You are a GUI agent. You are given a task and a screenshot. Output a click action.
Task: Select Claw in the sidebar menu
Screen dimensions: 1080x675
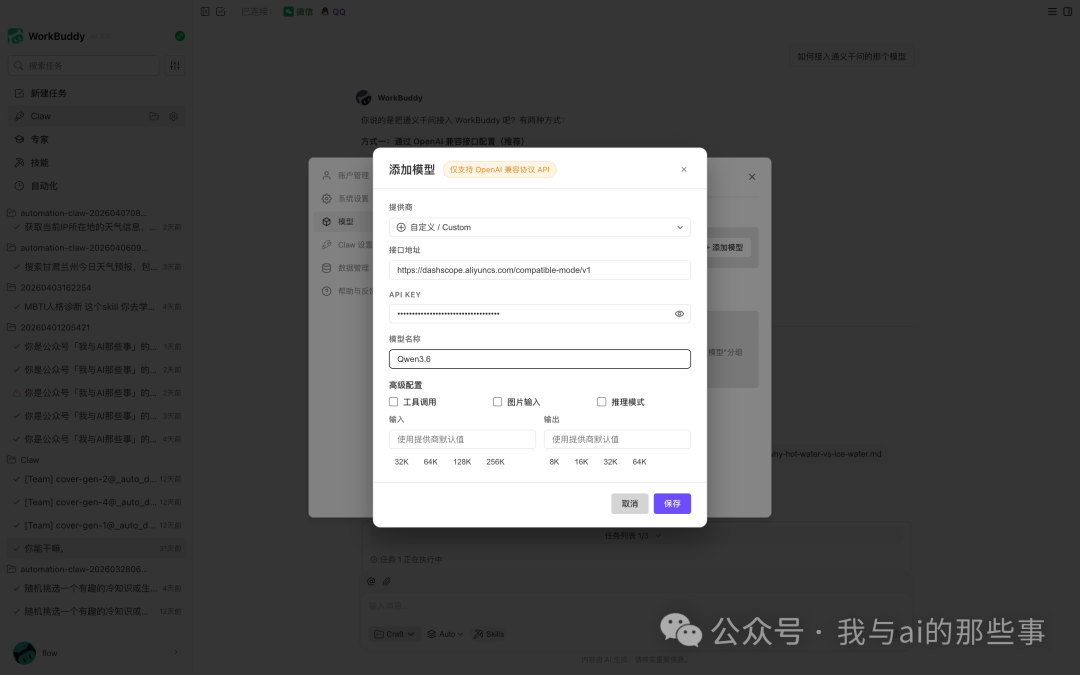[96, 116]
